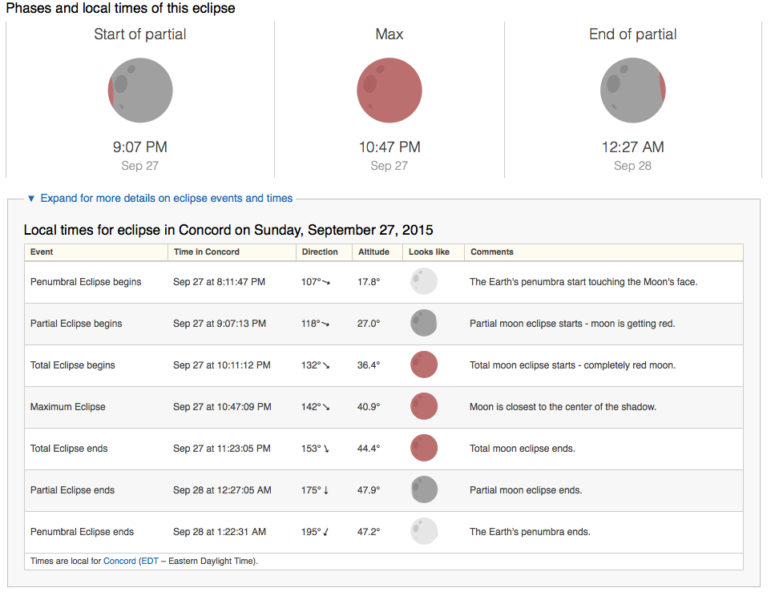Click moon icon in Partial Eclipse ends row
The width and height of the screenshot is (771, 592).
tap(424, 490)
